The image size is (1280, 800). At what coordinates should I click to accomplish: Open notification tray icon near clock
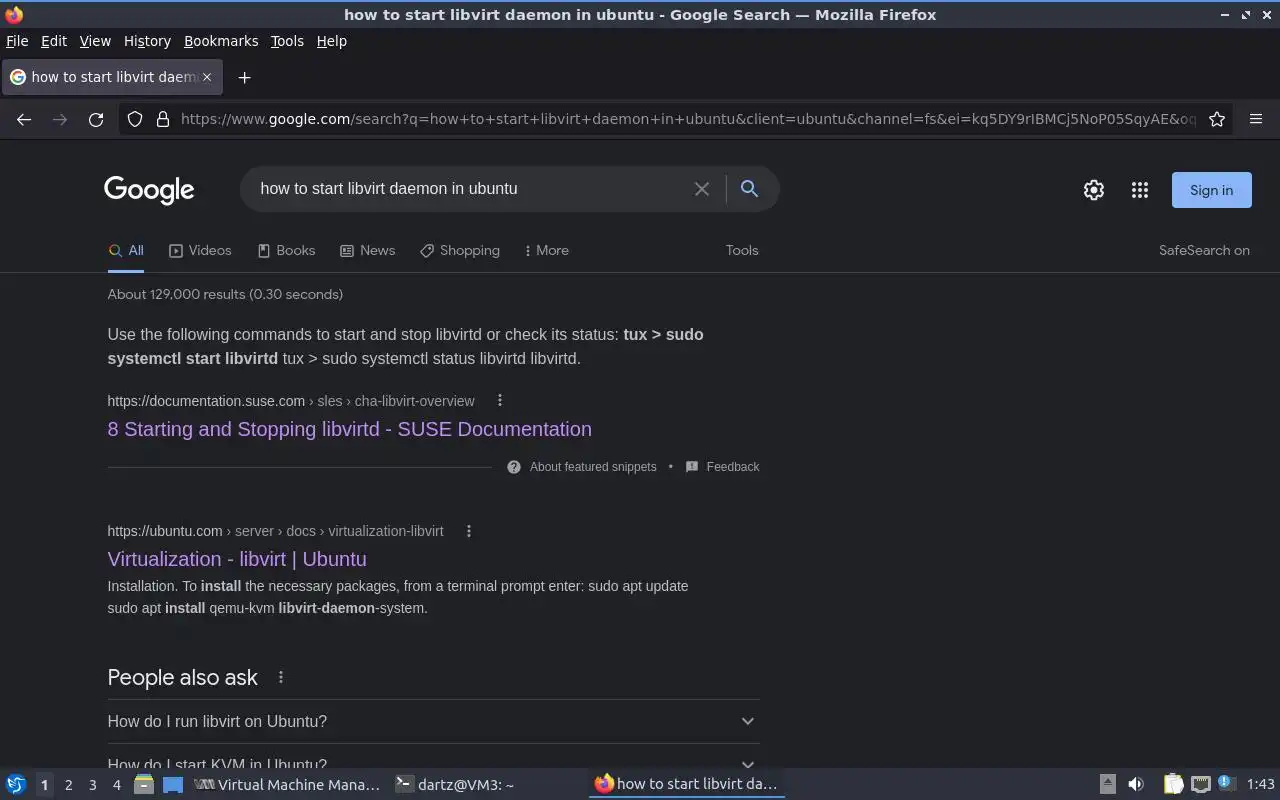click(1227, 784)
